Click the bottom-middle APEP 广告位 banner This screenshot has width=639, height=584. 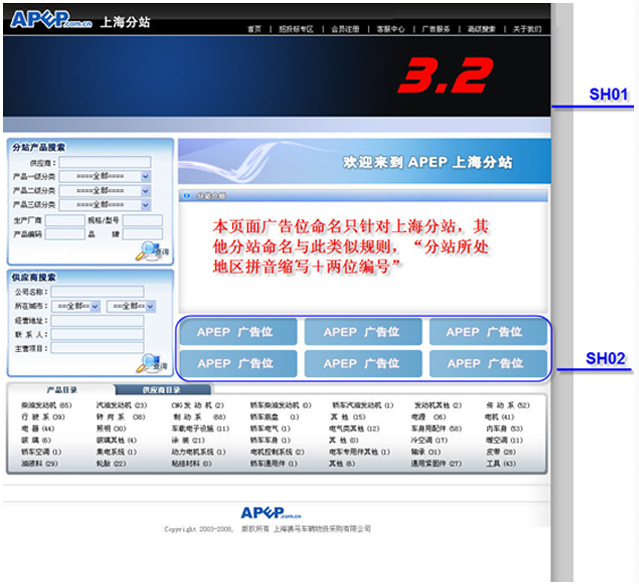click(363, 364)
